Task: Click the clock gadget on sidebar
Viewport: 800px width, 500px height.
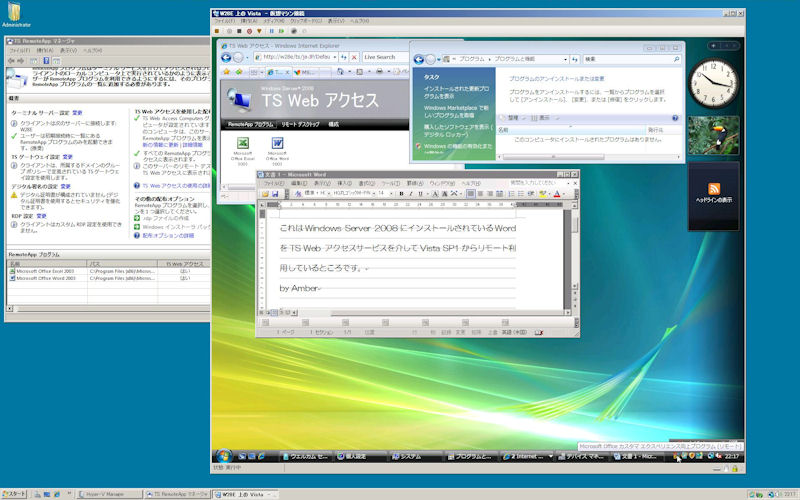Action: click(x=713, y=83)
